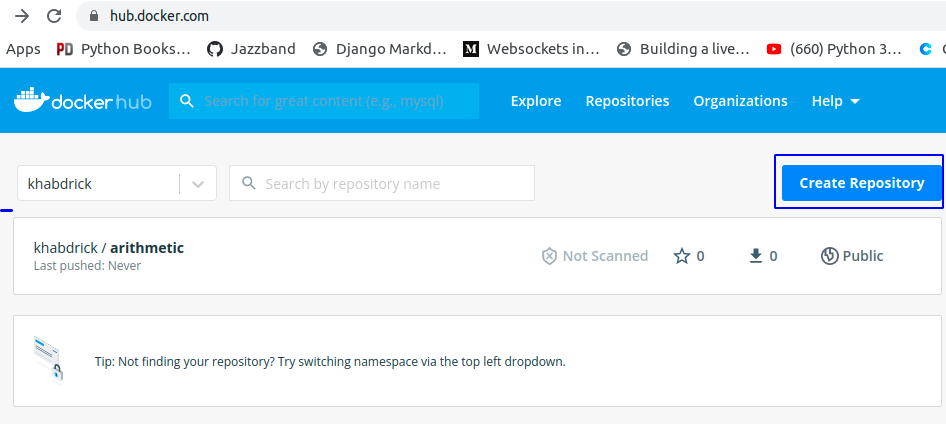Screen dimensions: 946x424
Task: Click the 'Last pushed: Never' text
Action: tap(87, 265)
